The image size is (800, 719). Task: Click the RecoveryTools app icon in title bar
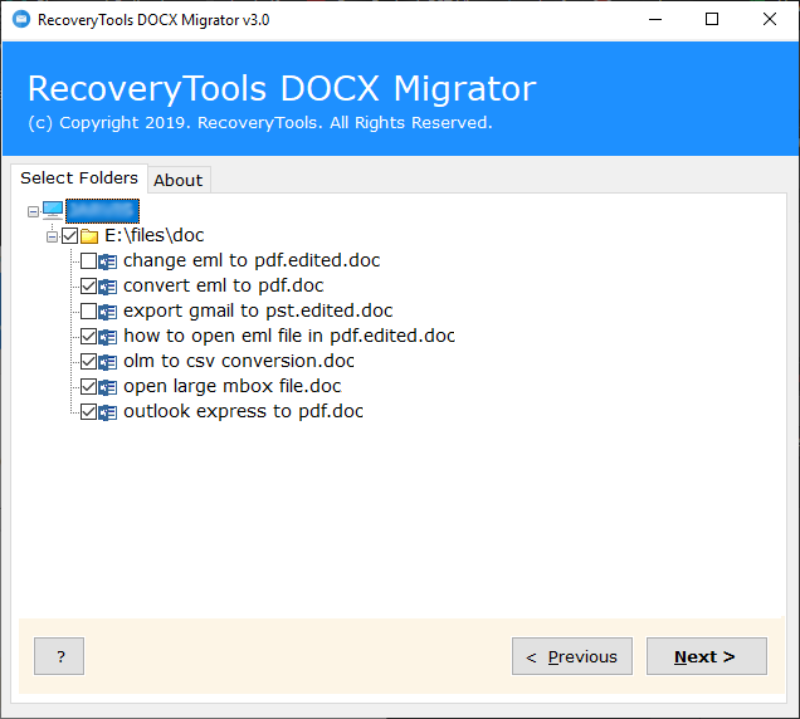pyautogui.click(x=21, y=19)
